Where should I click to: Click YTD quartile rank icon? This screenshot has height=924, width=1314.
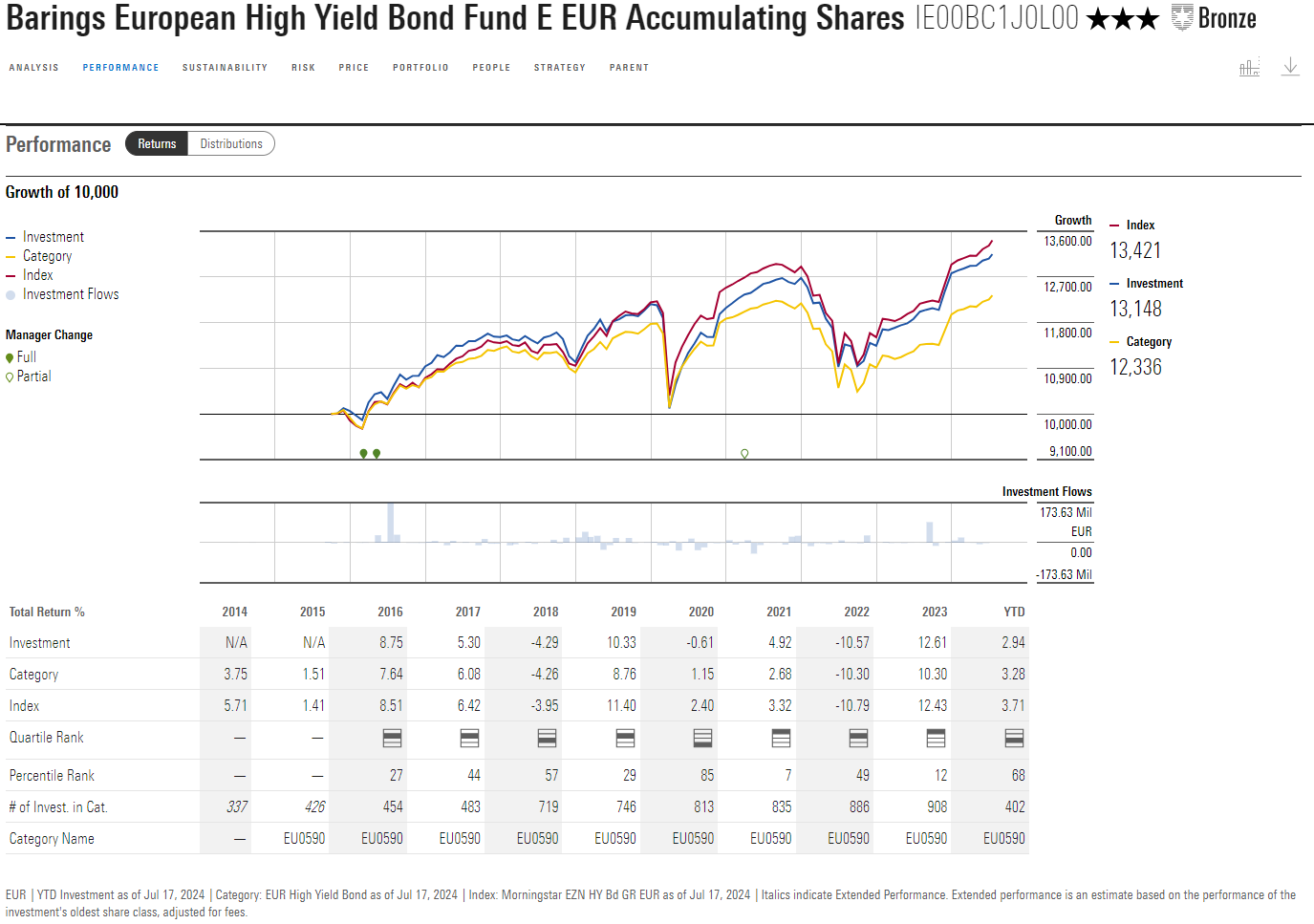click(1014, 738)
